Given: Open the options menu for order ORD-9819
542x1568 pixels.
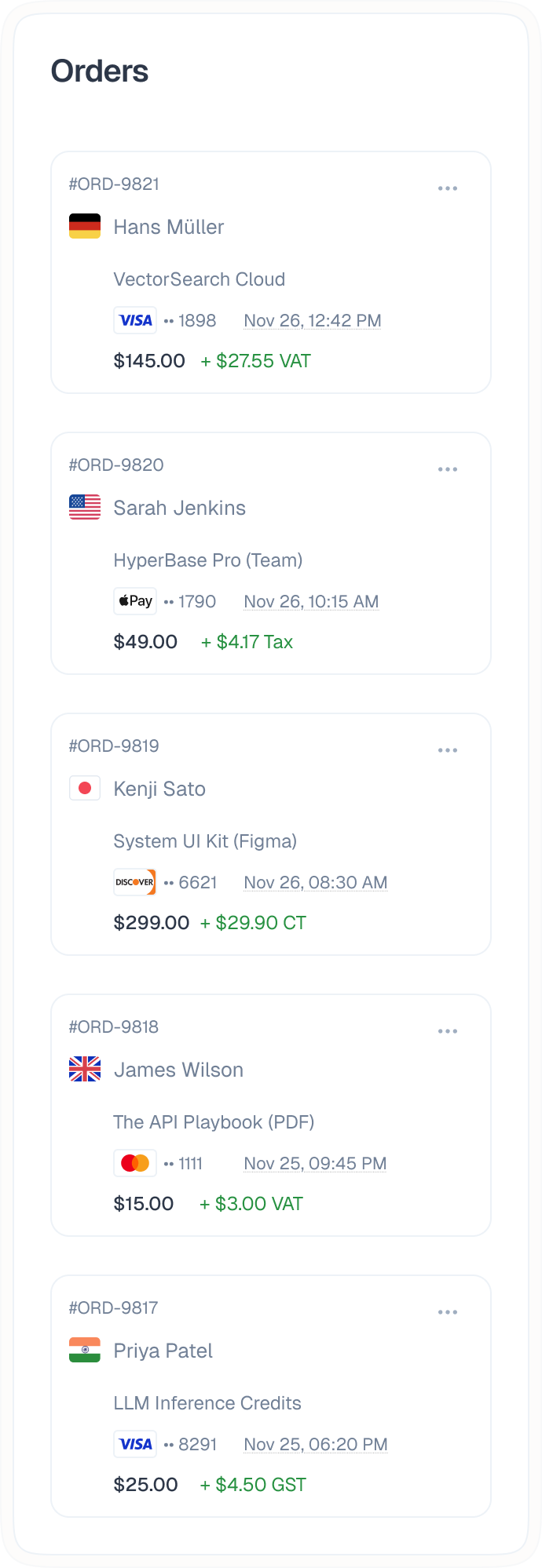Looking at the screenshot, I should (x=448, y=749).
